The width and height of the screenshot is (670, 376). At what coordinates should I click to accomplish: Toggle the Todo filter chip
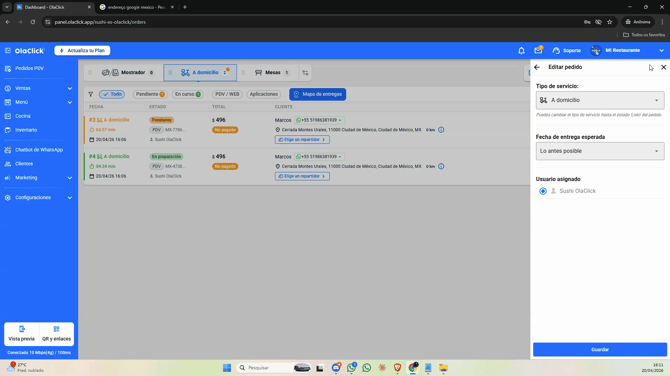[112, 94]
